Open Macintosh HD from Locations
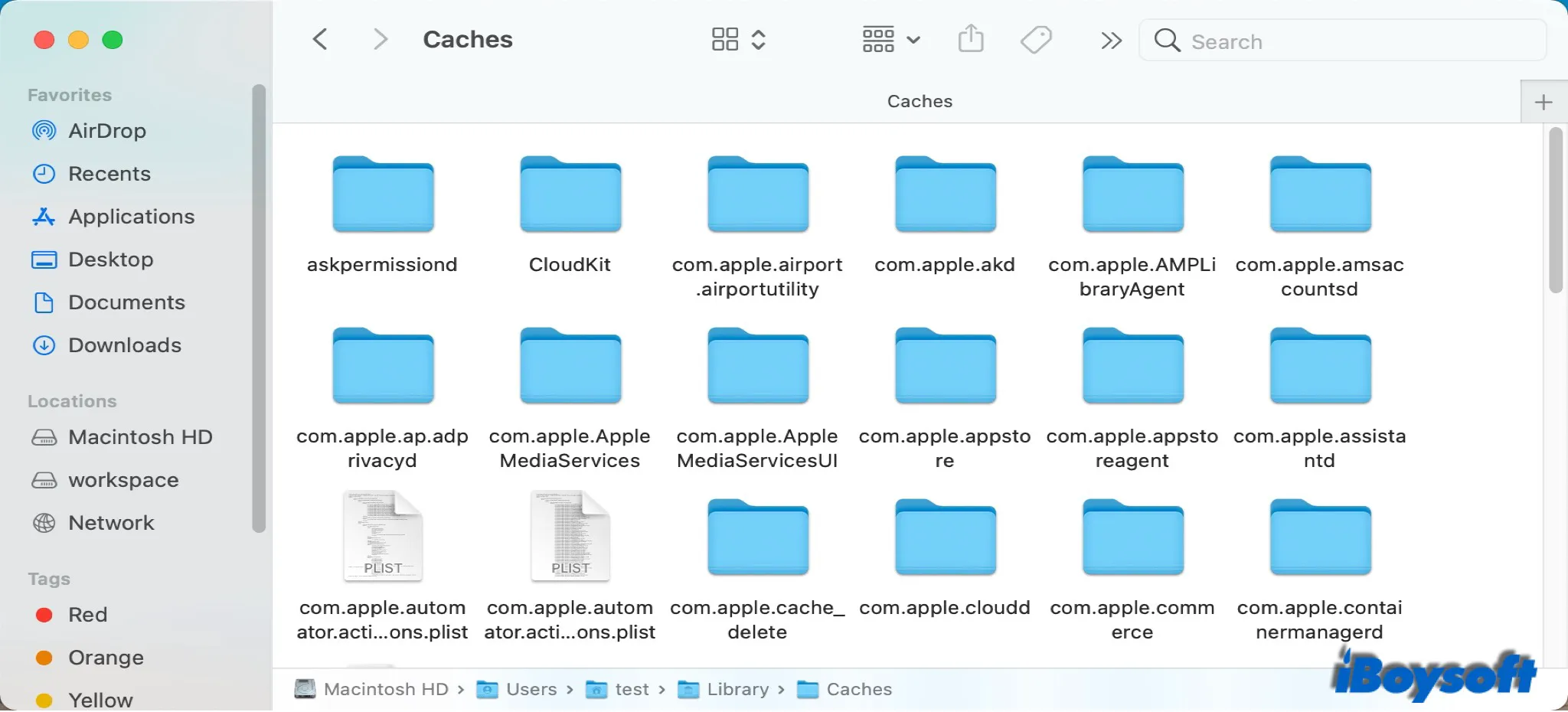This screenshot has width=1568, height=712. pyautogui.click(x=141, y=437)
